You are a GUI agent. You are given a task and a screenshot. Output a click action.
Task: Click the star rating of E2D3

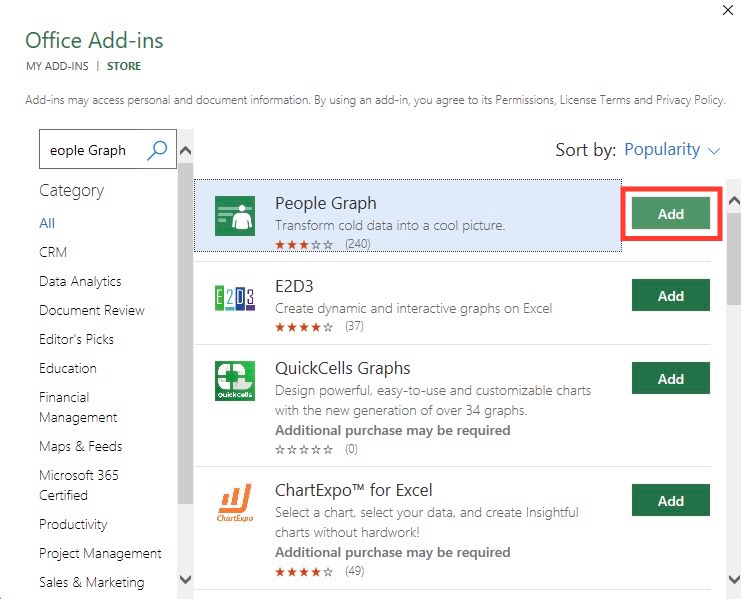click(x=304, y=327)
